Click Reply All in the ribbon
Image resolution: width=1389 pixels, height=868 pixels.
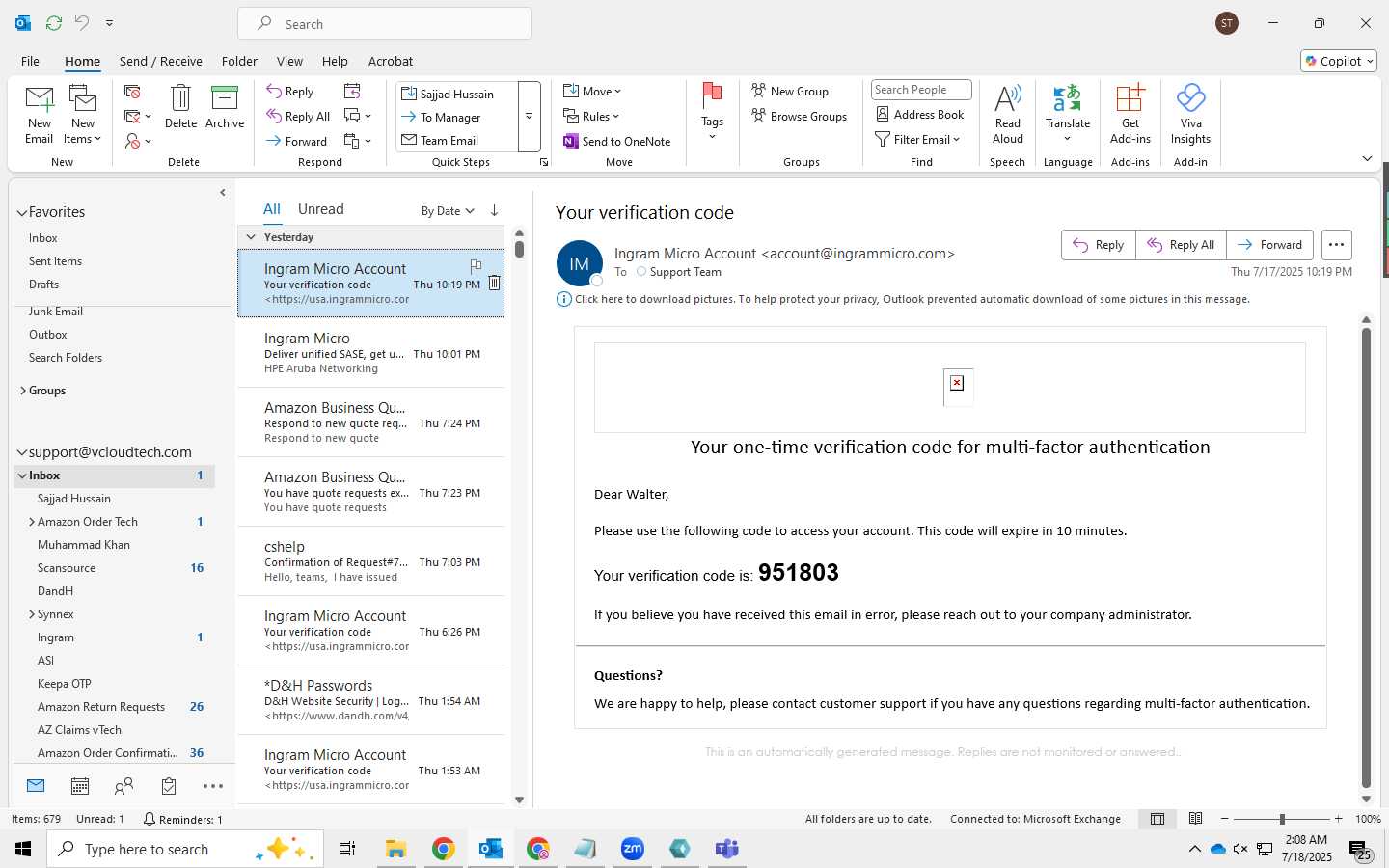click(299, 116)
